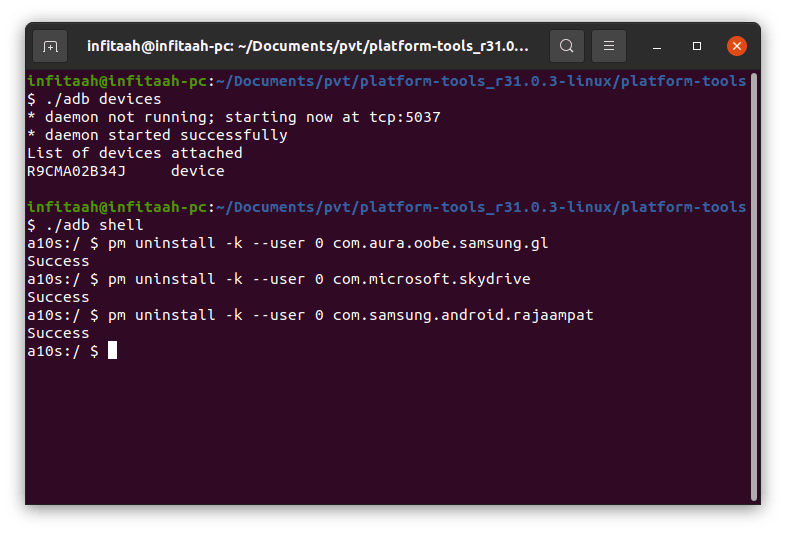The image size is (786, 533).
Task: Click the device serial R9CMA02B34J
Action: click(x=76, y=171)
